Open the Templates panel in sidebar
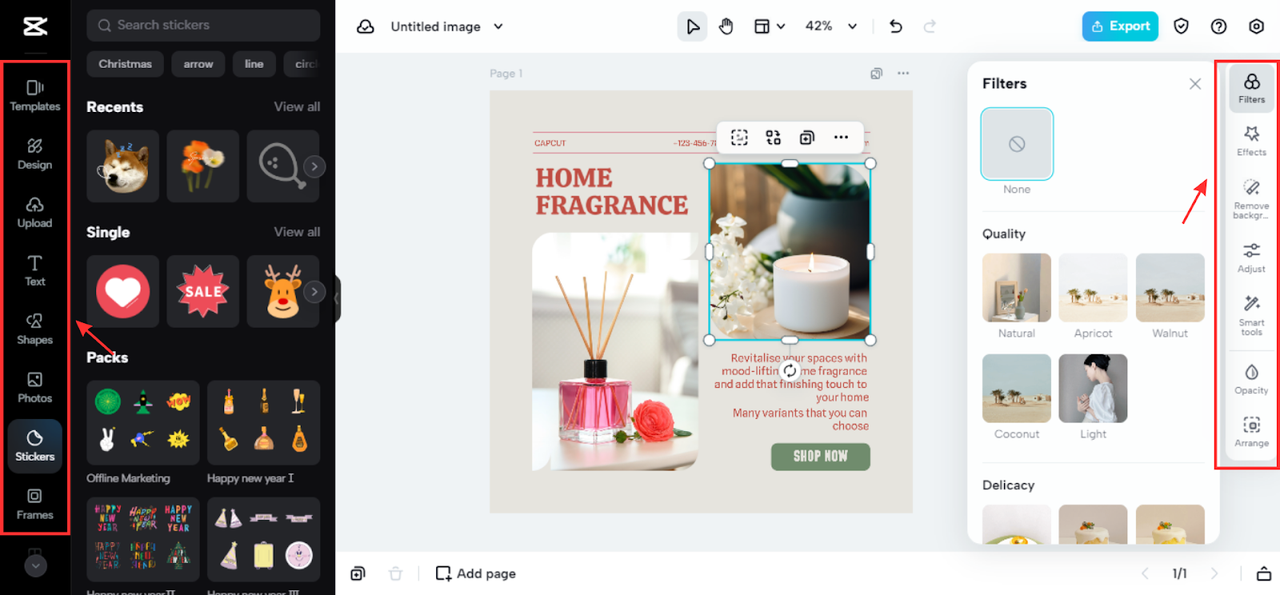 pos(35,95)
